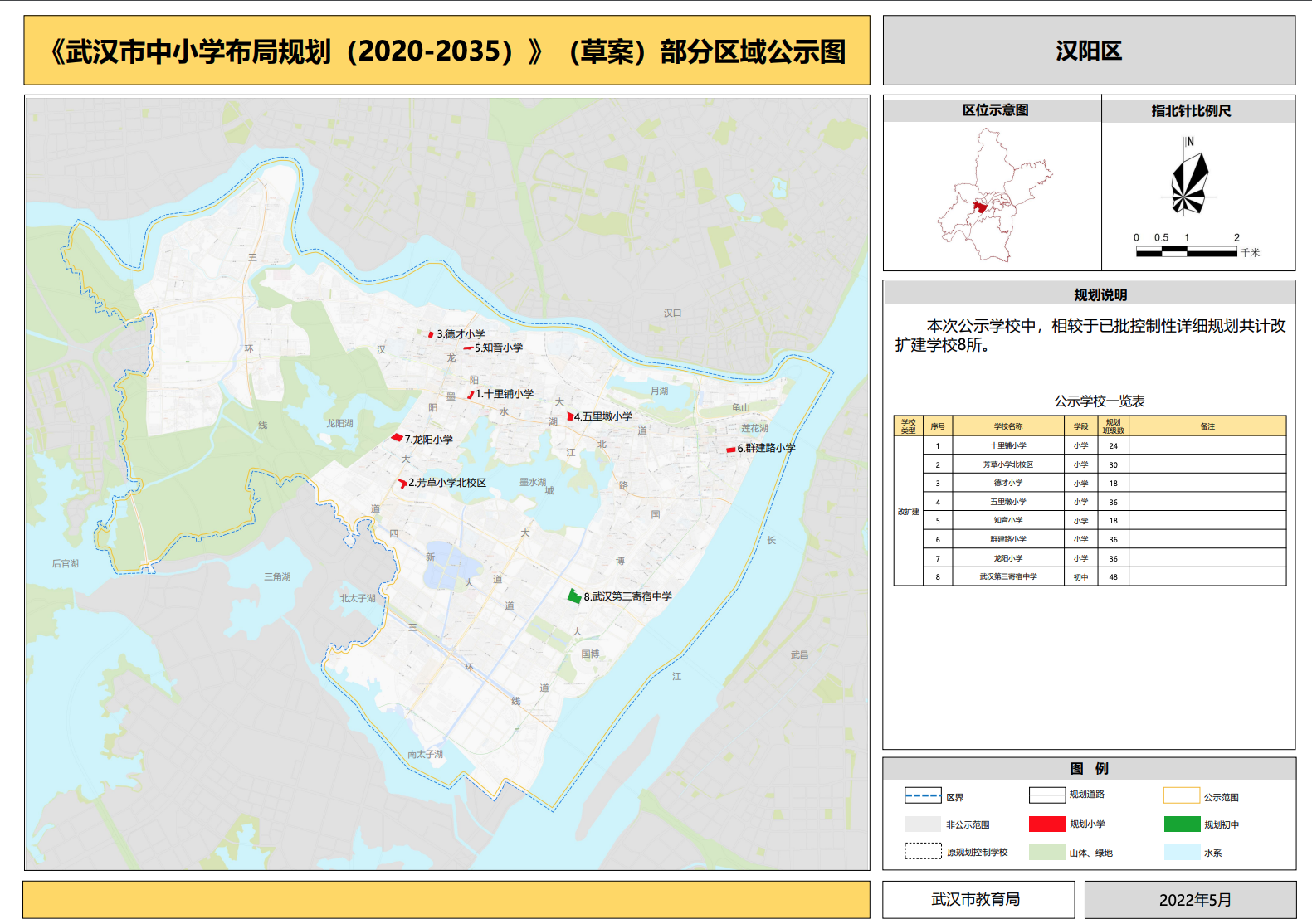Select the 图例 panel header

[1088, 768]
